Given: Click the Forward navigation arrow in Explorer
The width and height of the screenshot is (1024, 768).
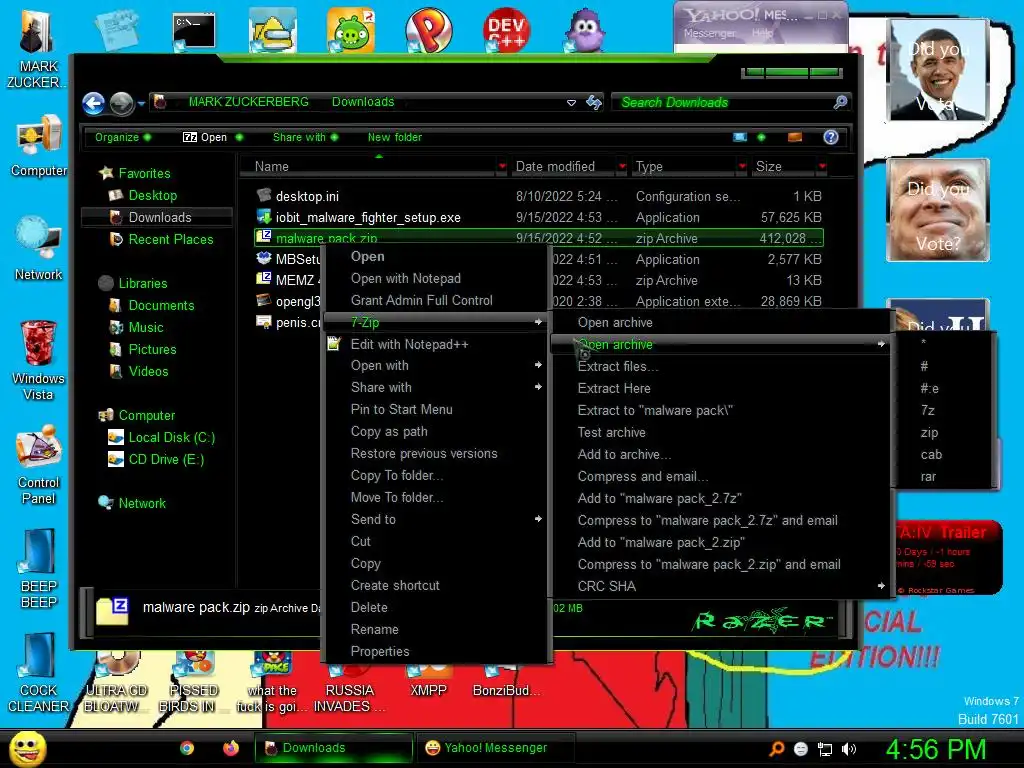Looking at the screenshot, I should [121, 103].
